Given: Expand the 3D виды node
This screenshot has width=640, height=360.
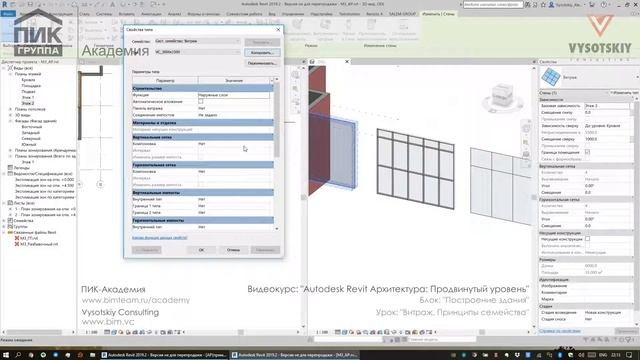Looking at the screenshot, I should point(10,115).
